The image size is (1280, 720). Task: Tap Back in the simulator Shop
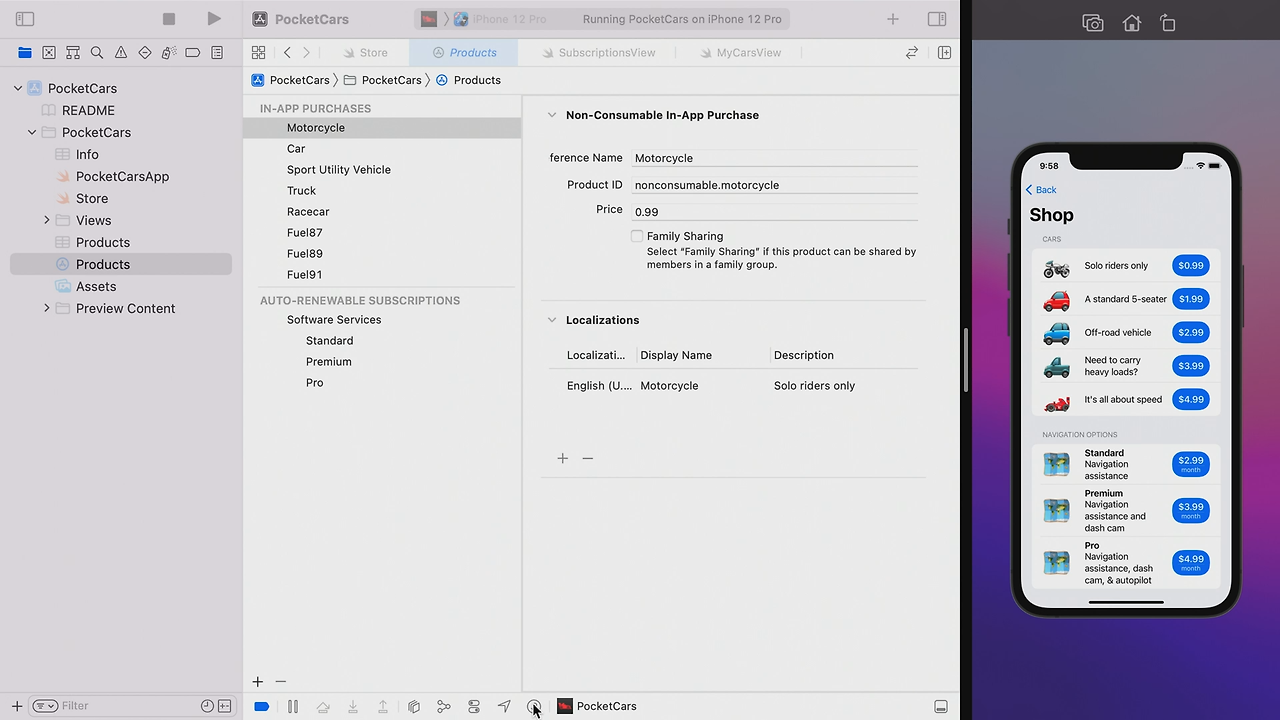coord(1041,190)
